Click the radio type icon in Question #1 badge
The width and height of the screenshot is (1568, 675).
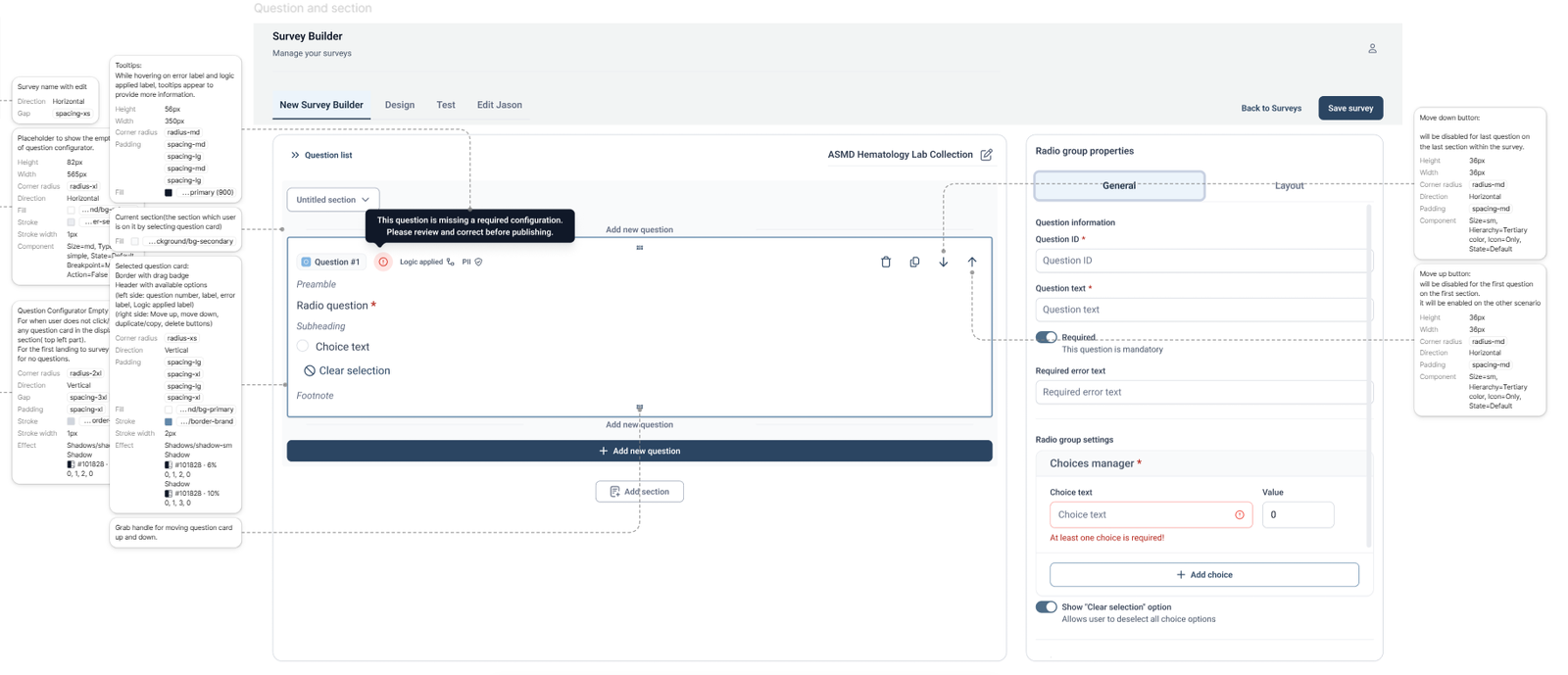pos(306,262)
